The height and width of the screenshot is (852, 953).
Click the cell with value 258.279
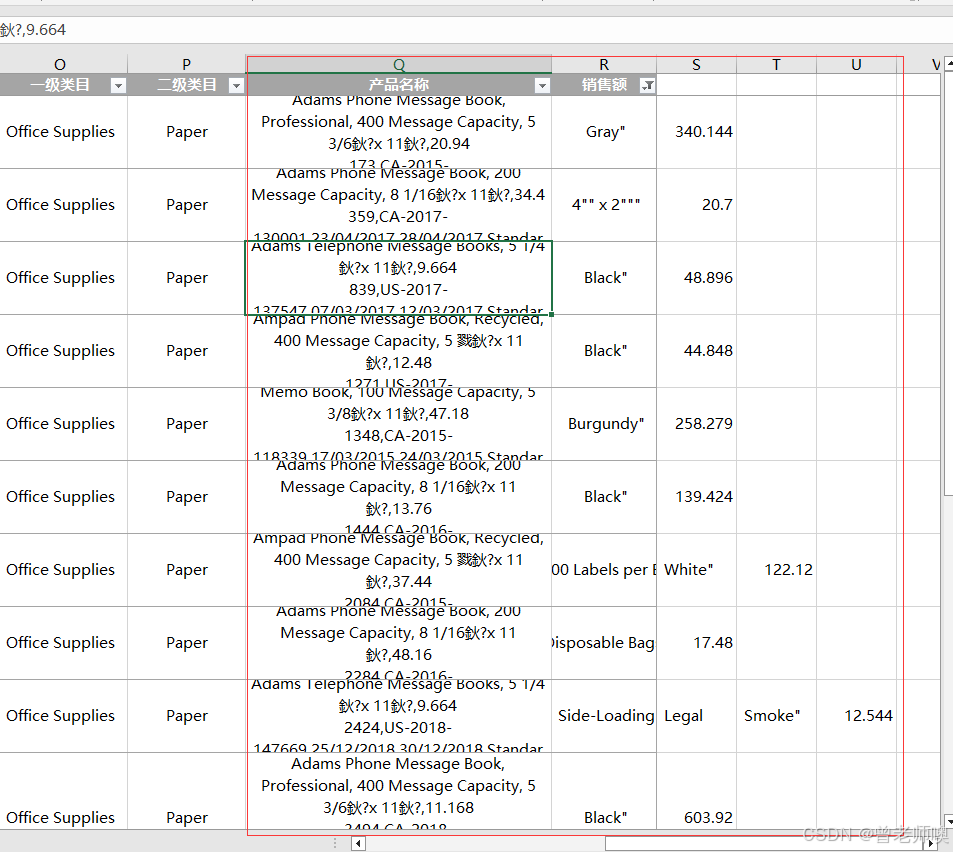pos(697,424)
